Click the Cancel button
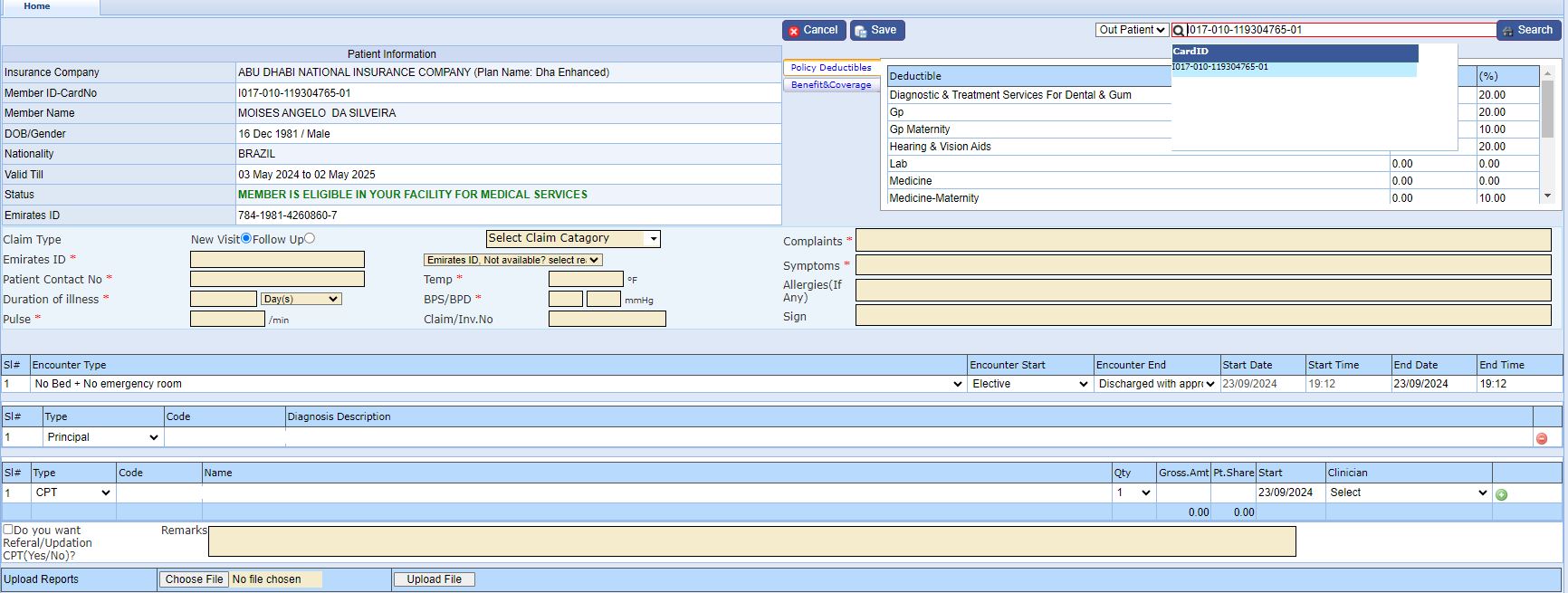1568x593 pixels. pos(813,31)
